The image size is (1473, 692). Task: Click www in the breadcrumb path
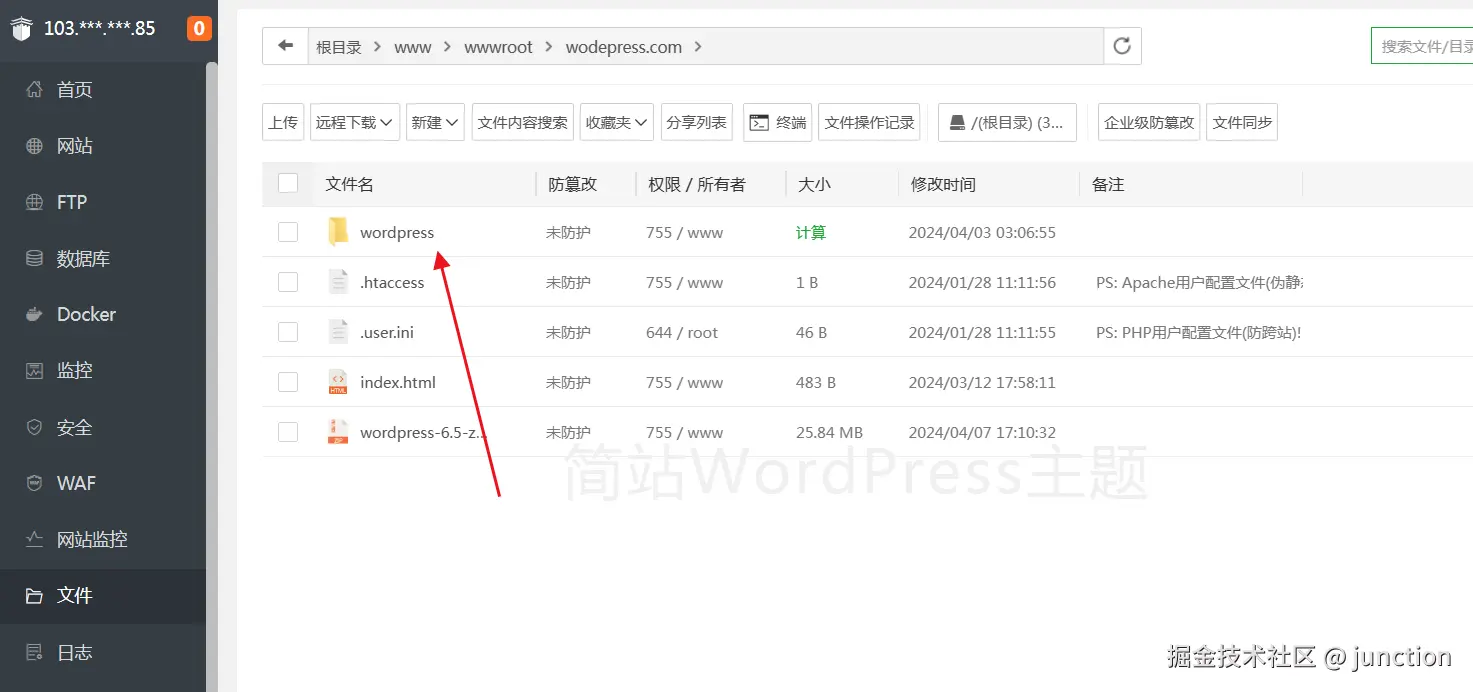(413, 47)
